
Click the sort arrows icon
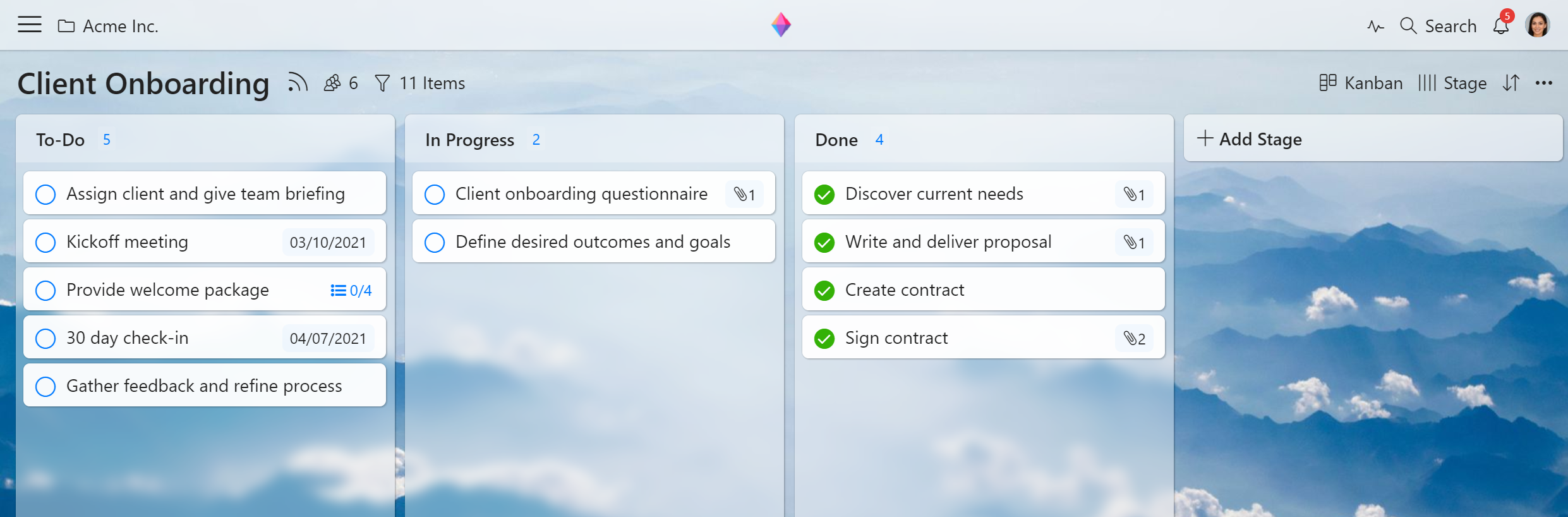1511,83
